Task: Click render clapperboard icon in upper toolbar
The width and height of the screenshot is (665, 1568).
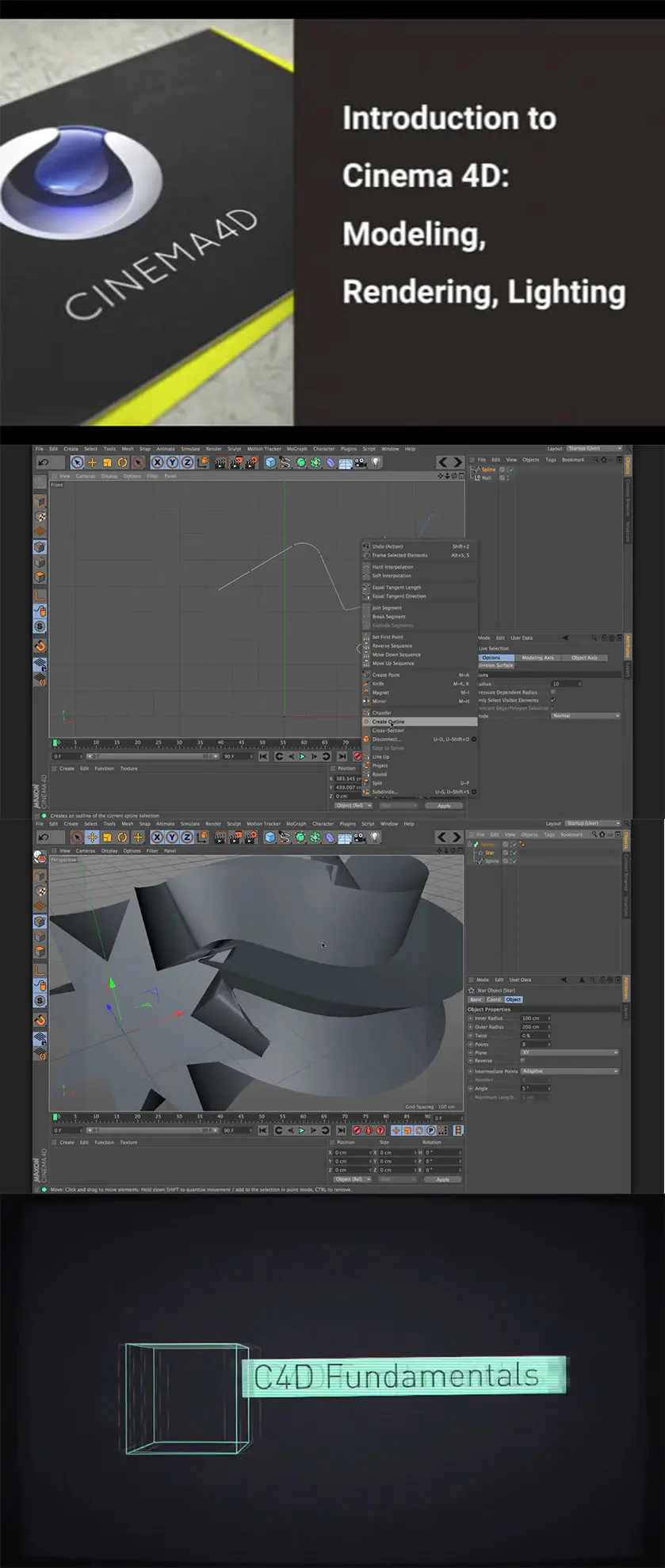Action: point(221,462)
